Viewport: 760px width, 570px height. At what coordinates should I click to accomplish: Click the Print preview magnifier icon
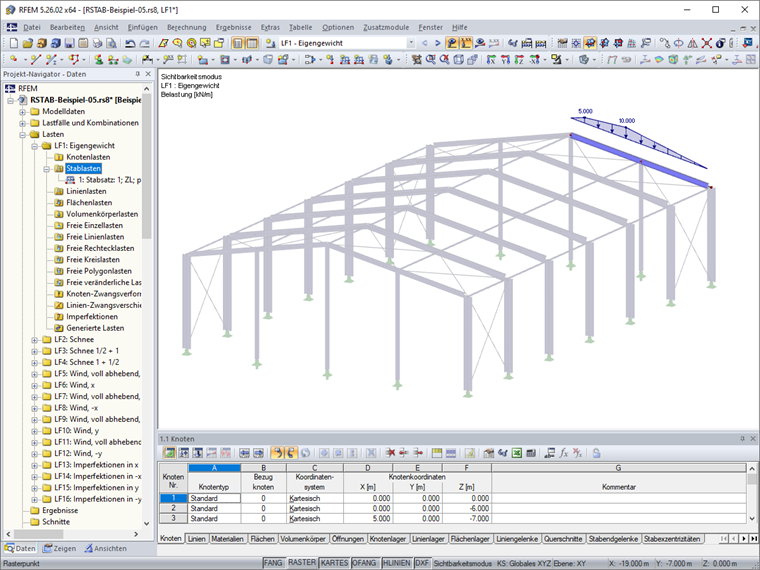(111, 43)
